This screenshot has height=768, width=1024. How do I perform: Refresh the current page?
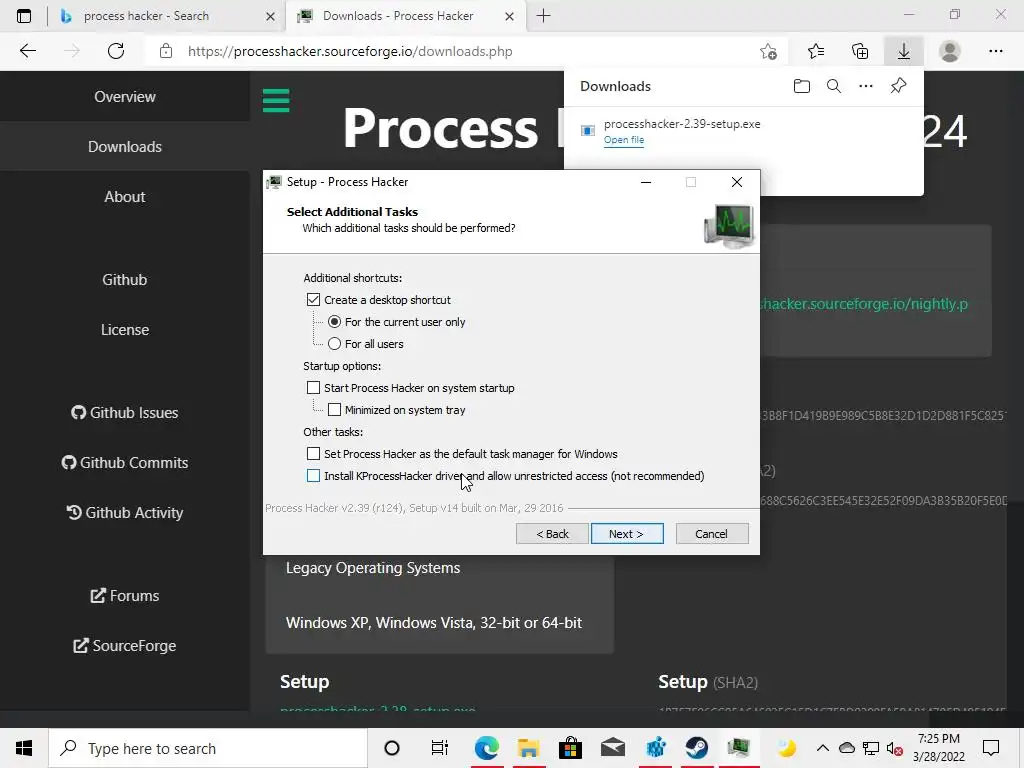point(116,52)
